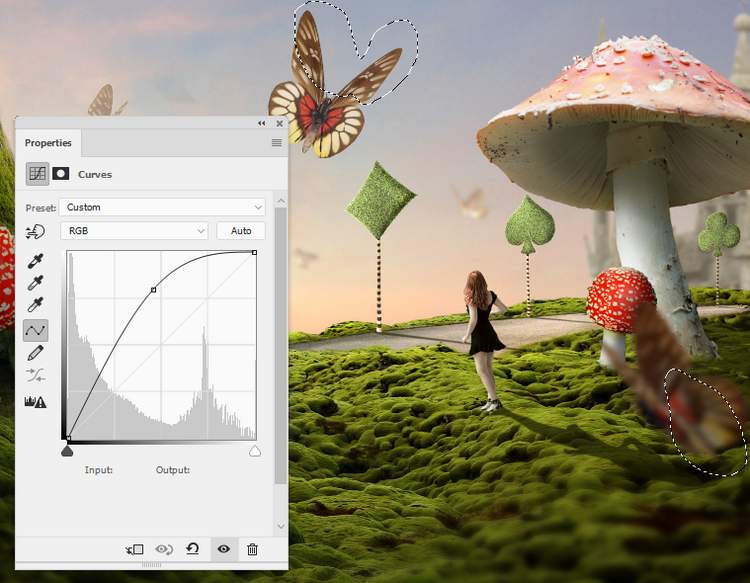Toggle Curves layer visibility eye icon
The image size is (750, 583).
click(223, 549)
